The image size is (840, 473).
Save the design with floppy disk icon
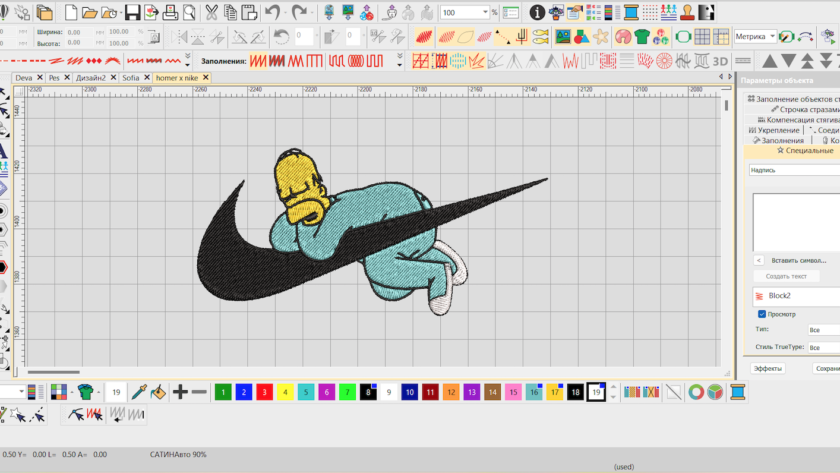[x=132, y=12]
